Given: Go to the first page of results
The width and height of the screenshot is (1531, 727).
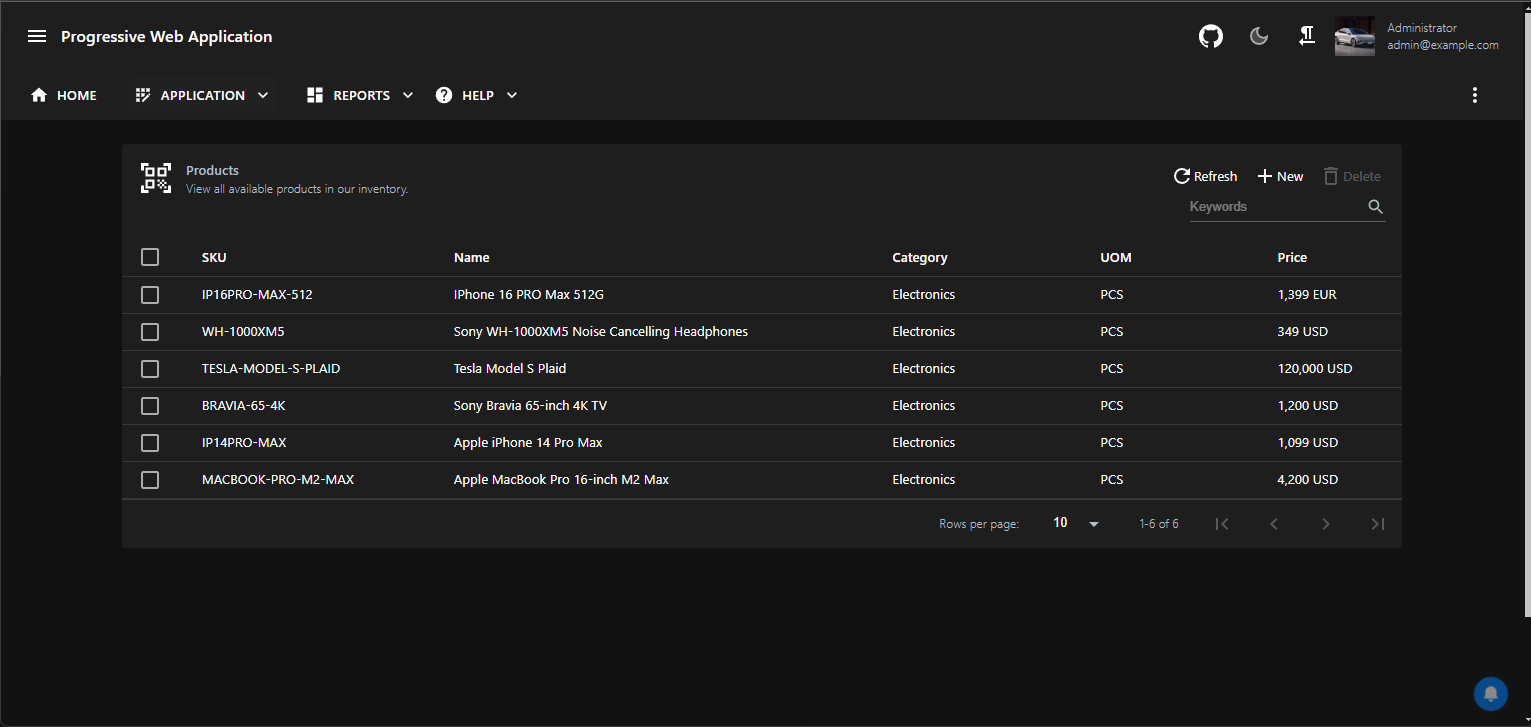Looking at the screenshot, I should point(1222,524).
